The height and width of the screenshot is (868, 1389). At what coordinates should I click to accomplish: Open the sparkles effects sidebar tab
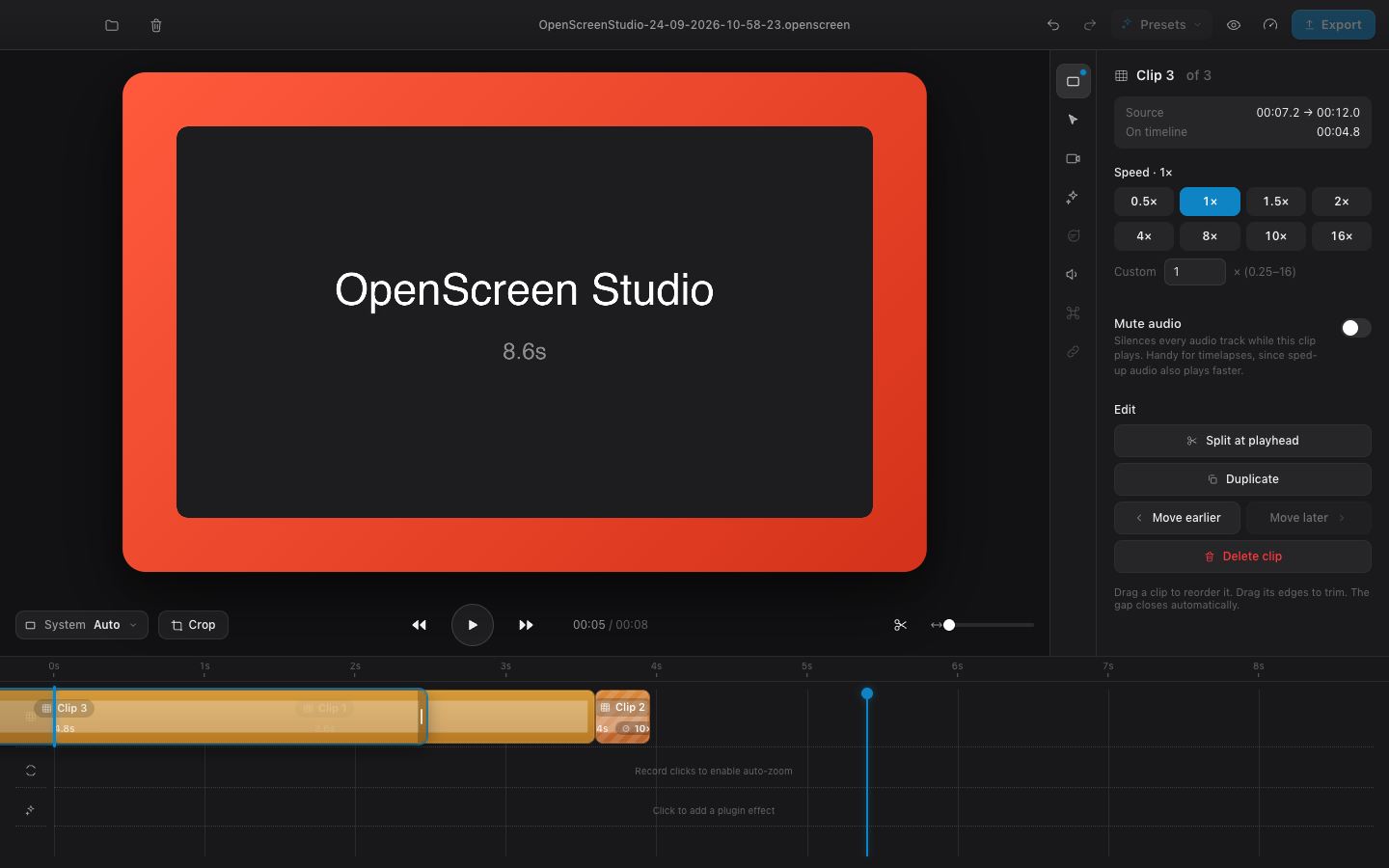[x=1073, y=197]
